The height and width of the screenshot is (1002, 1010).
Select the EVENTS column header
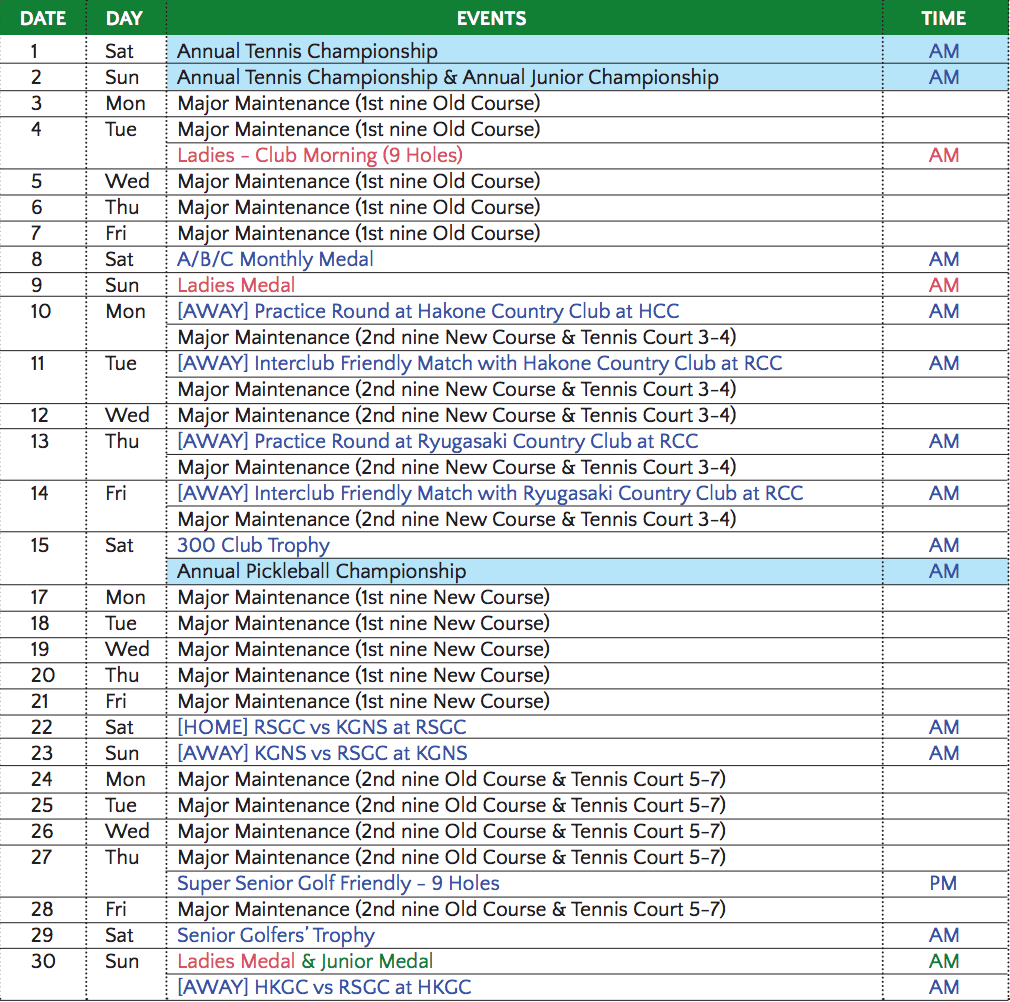point(491,18)
